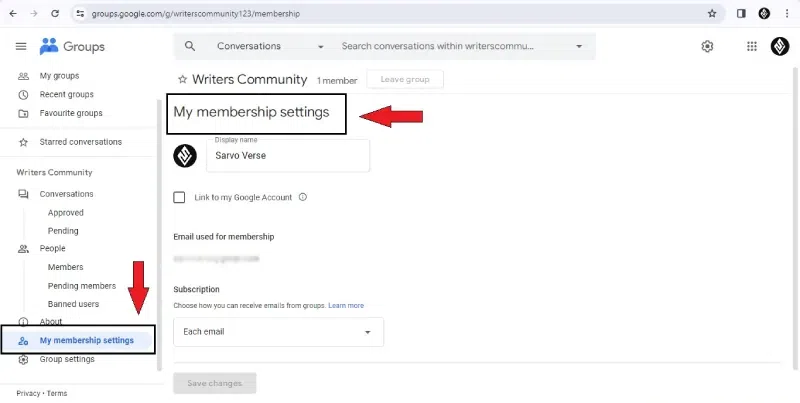This screenshot has width=800, height=403.
Task: Click the display name profile picture
Action: click(185, 156)
